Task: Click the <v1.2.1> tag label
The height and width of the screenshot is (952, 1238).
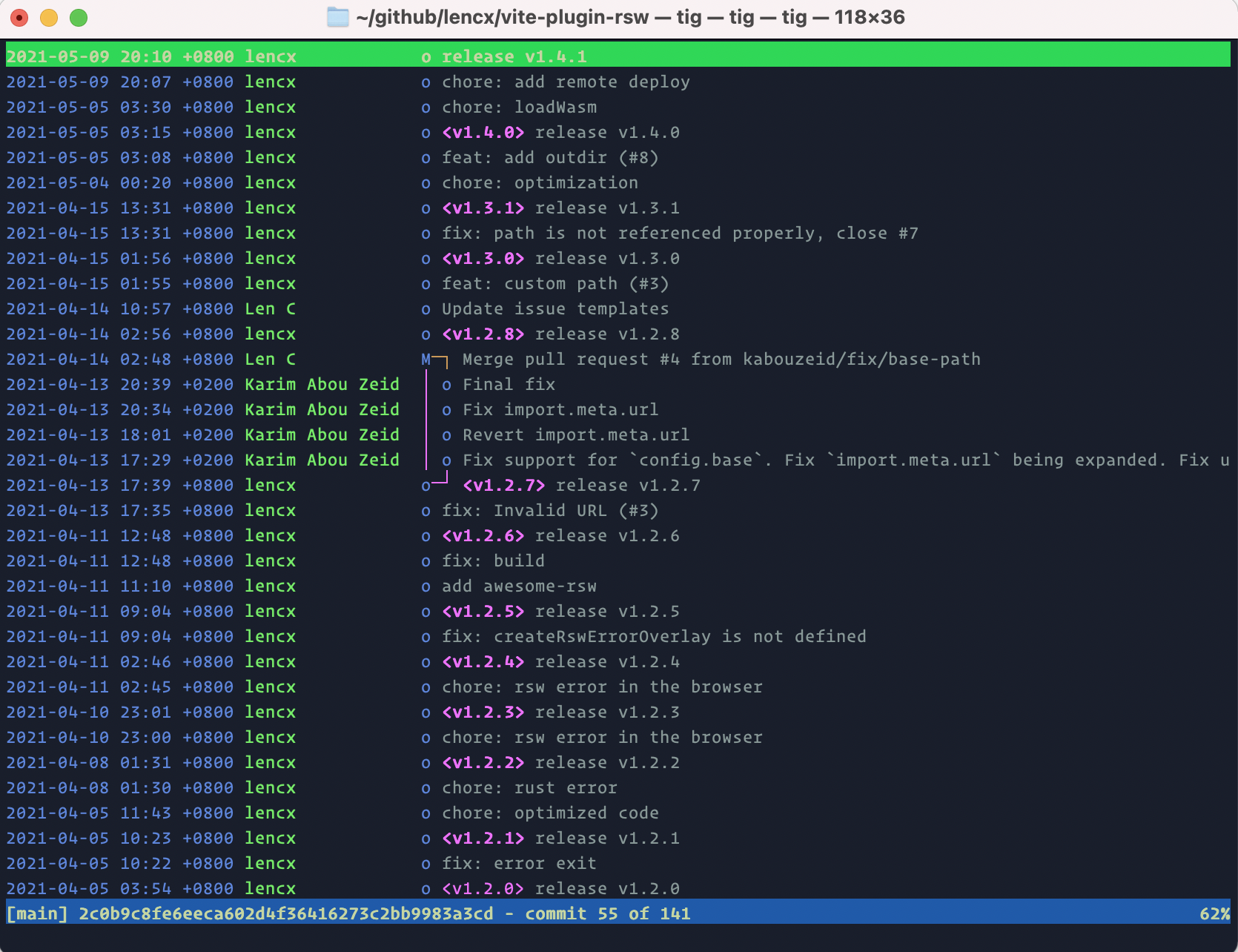Action: coord(483,838)
